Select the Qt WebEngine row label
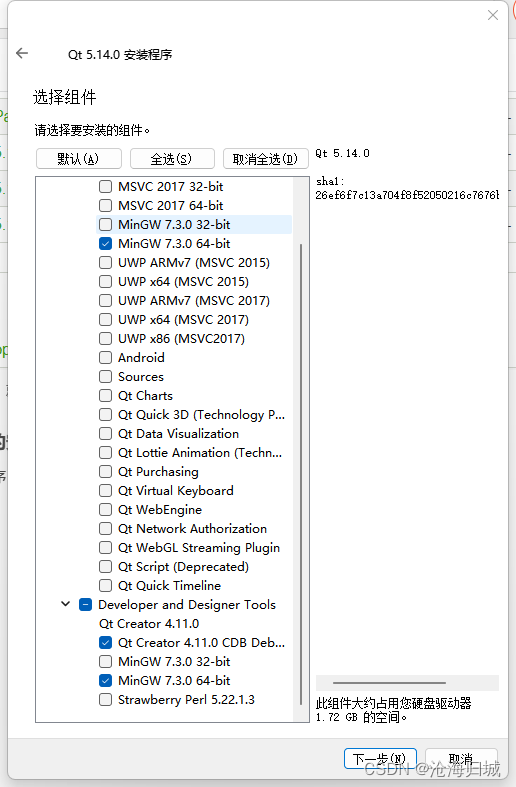 (x=160, y=510)
